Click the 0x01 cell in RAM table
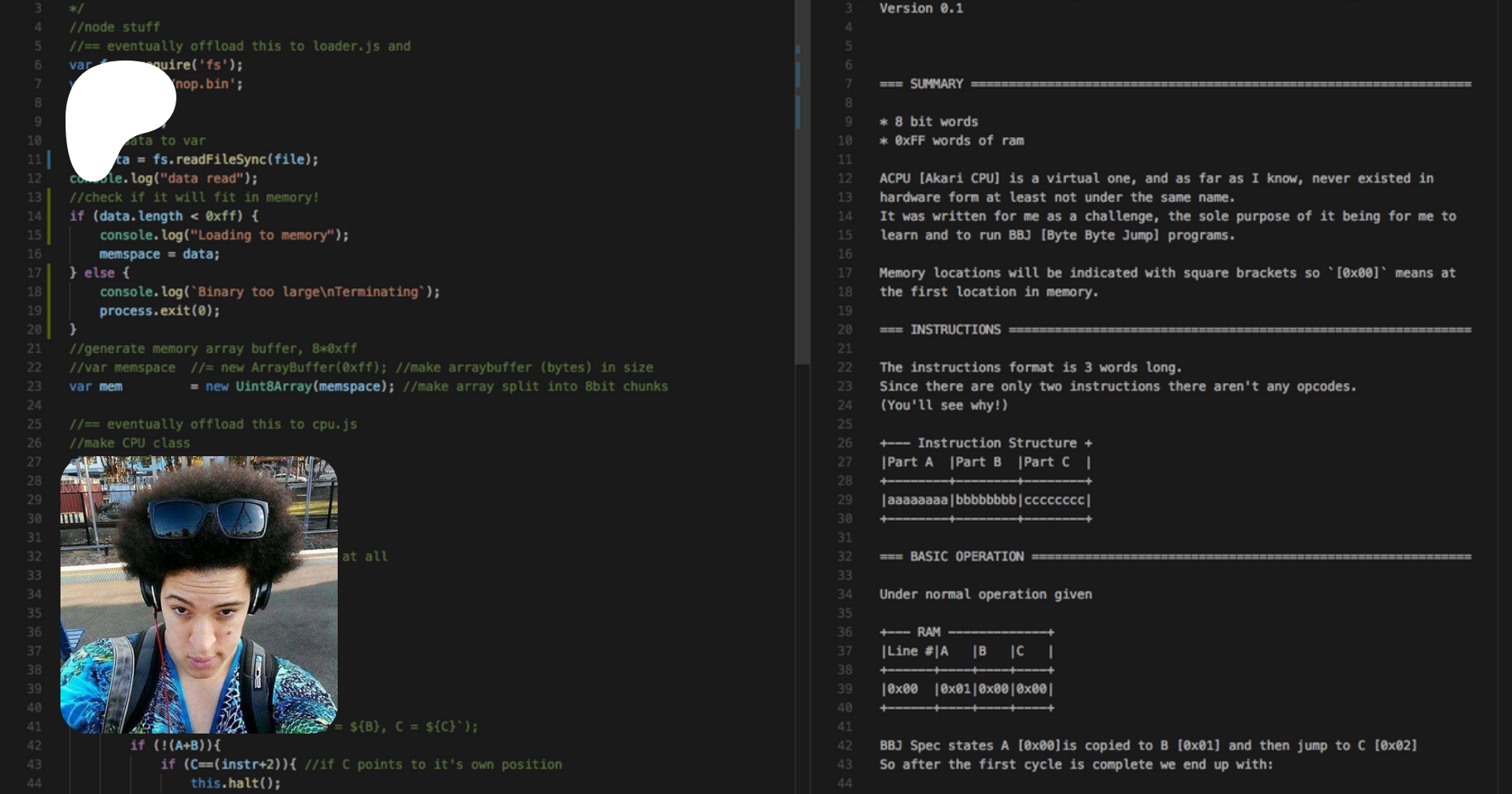 click(x=954, y=689)
